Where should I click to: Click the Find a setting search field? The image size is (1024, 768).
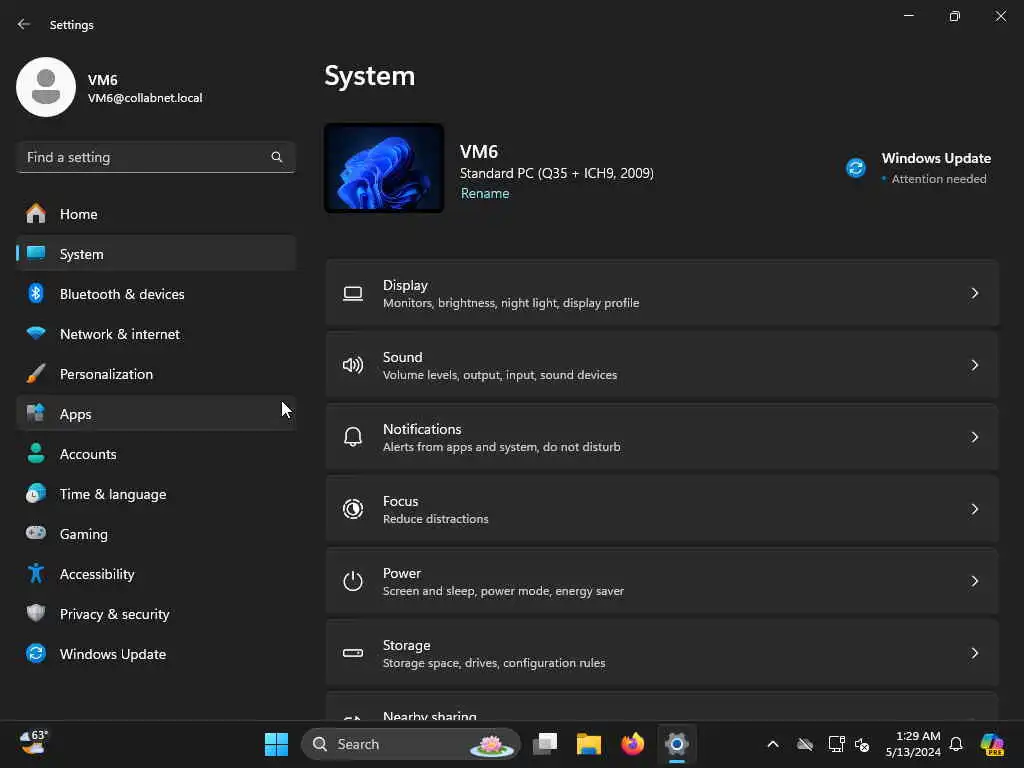(156, 157)
